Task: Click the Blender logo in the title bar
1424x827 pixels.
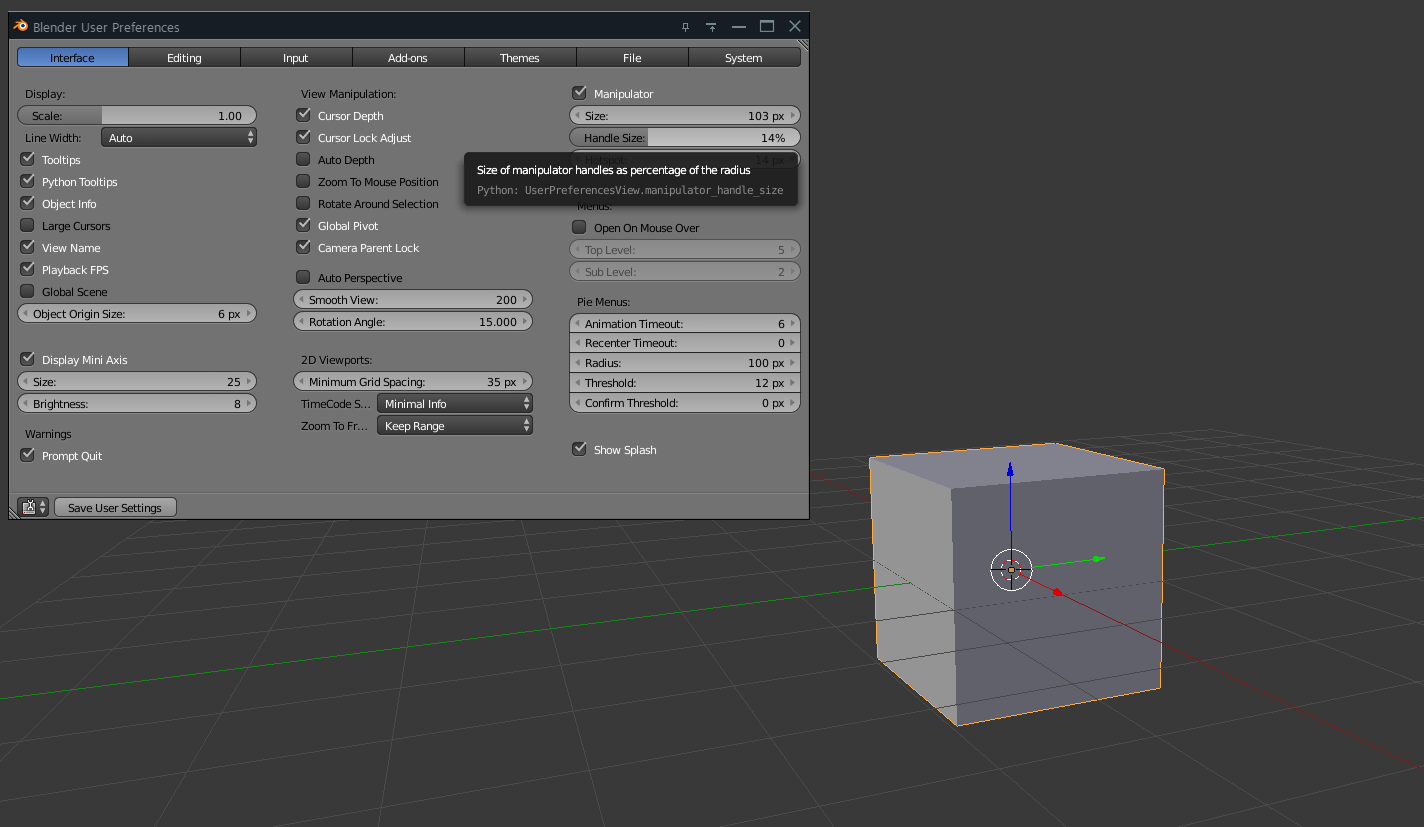Action: (x=21, y=26)
